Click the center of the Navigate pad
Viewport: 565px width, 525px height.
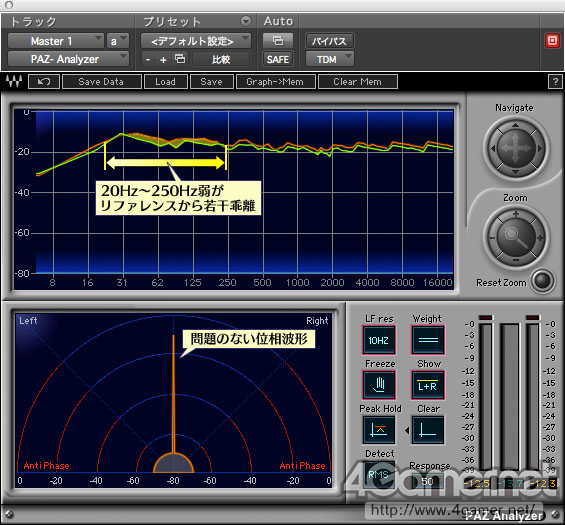point(515,148)
